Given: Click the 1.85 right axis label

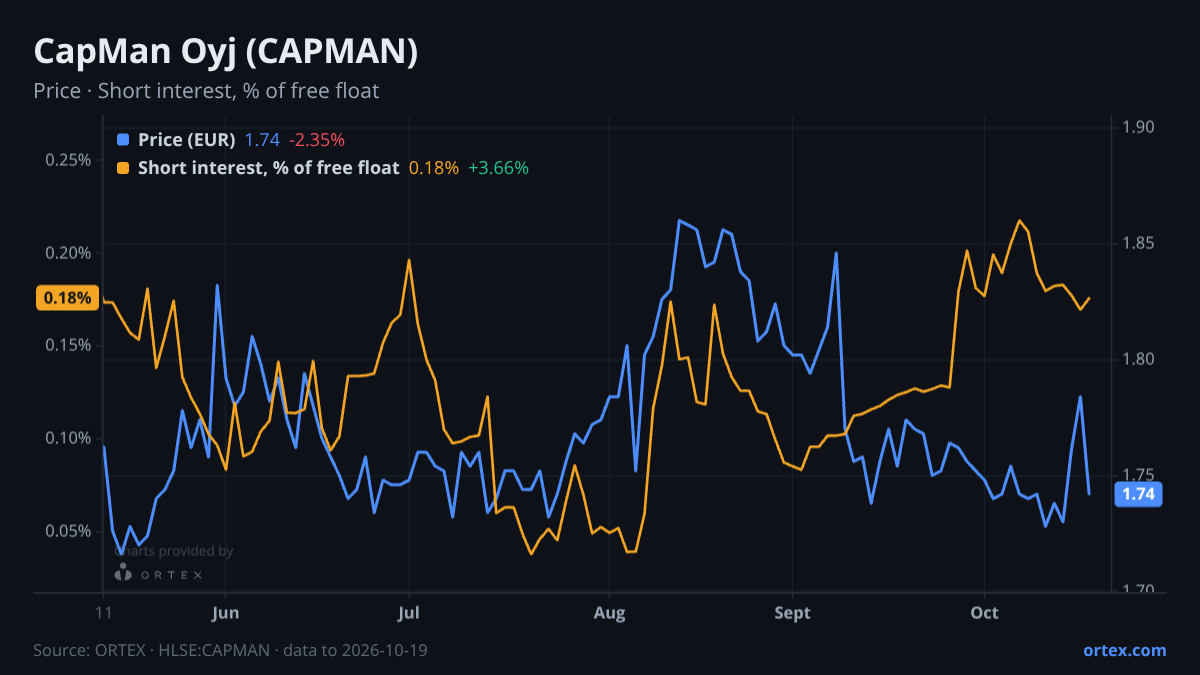Looking at the screenshot, I should (x=1138, y=243).
